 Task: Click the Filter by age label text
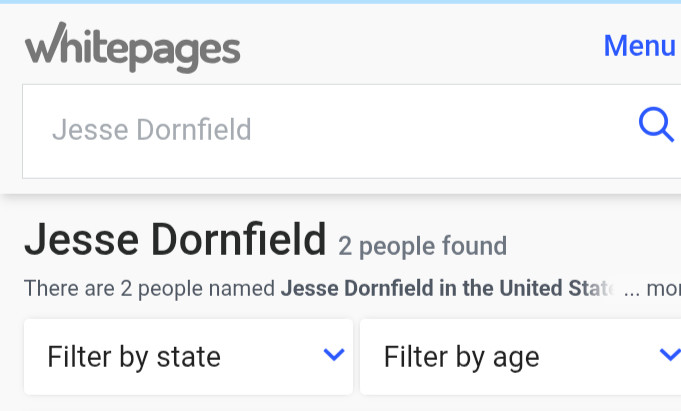pos(462,357)
